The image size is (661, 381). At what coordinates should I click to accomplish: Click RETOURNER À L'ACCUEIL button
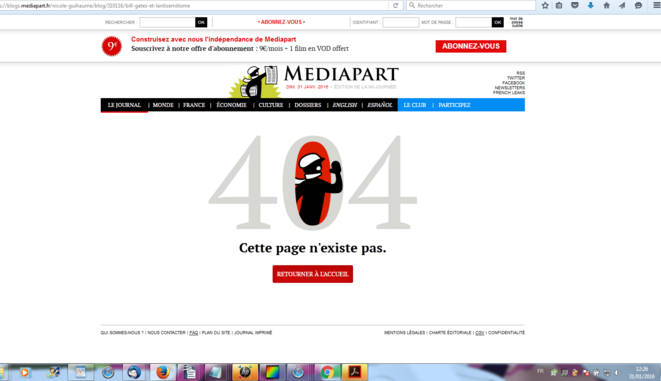click(x=313, y=274)
